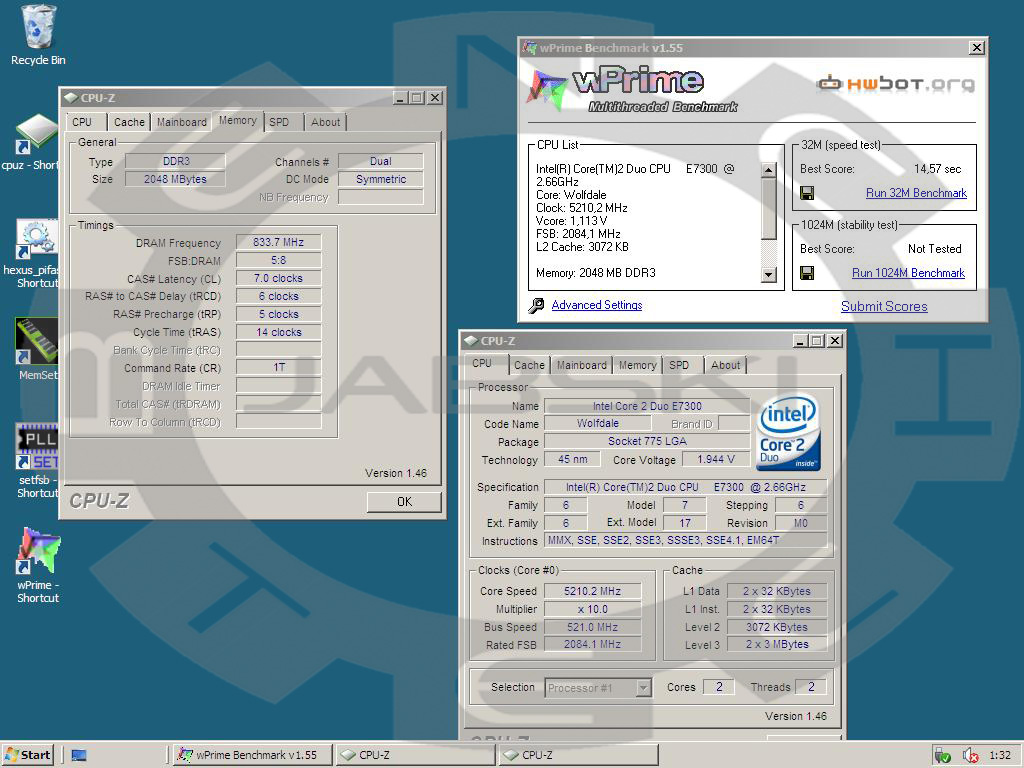Open Cache tab in lower CPU-Z window
Viewport: 1024px width, 768px height.
coord(529,366)
